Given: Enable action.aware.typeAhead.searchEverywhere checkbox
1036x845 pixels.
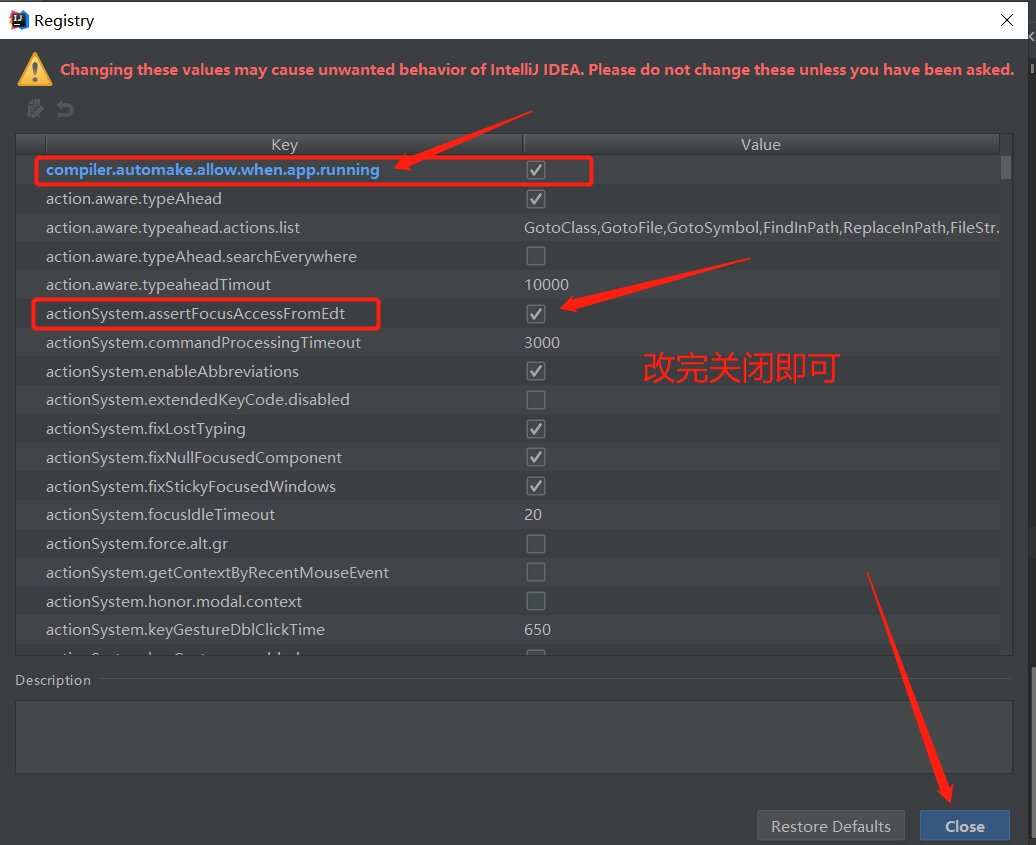Looking at the screenshot, I should click(536, 256).
